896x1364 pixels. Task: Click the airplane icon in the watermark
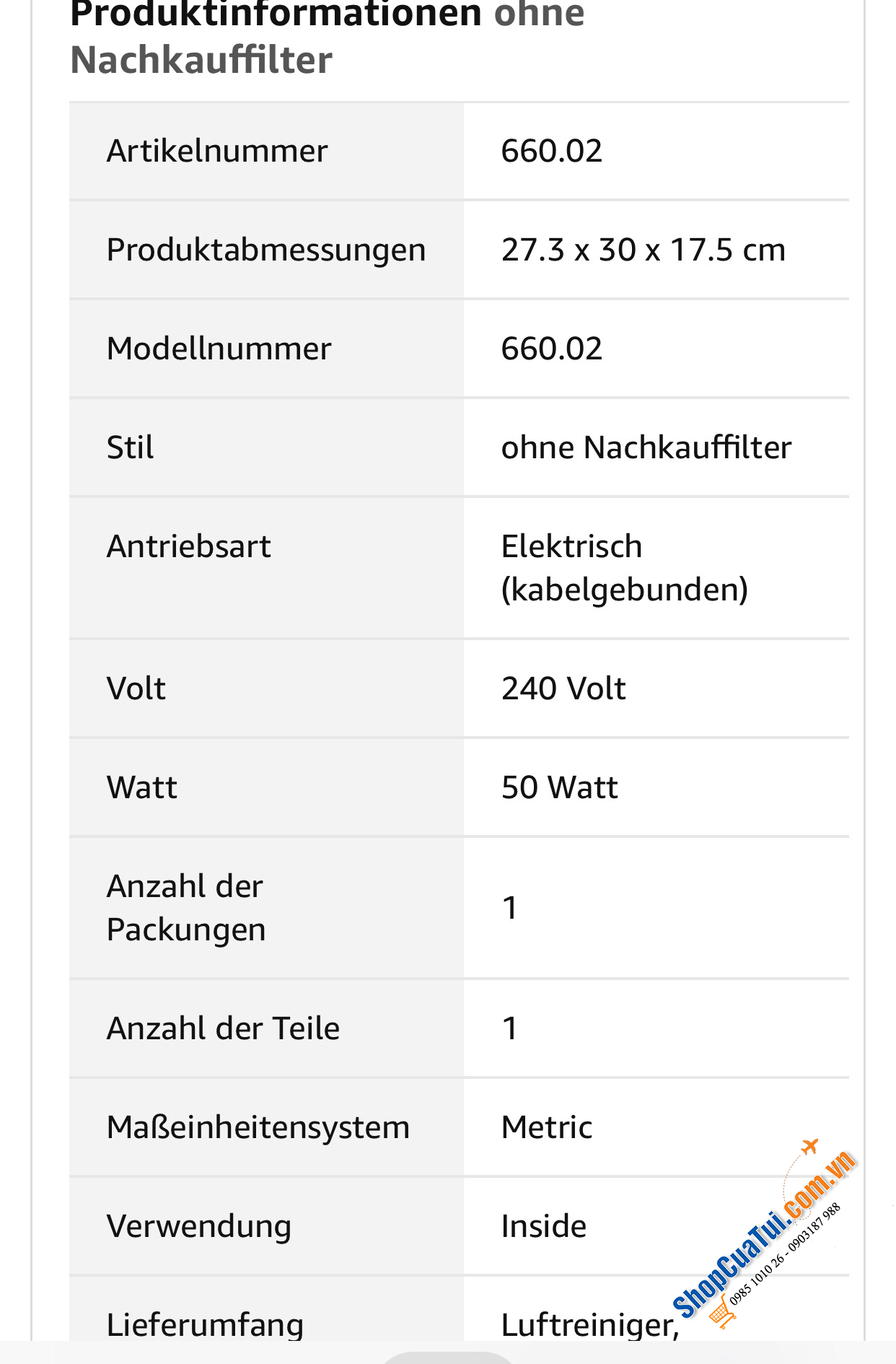[810, 1146]
